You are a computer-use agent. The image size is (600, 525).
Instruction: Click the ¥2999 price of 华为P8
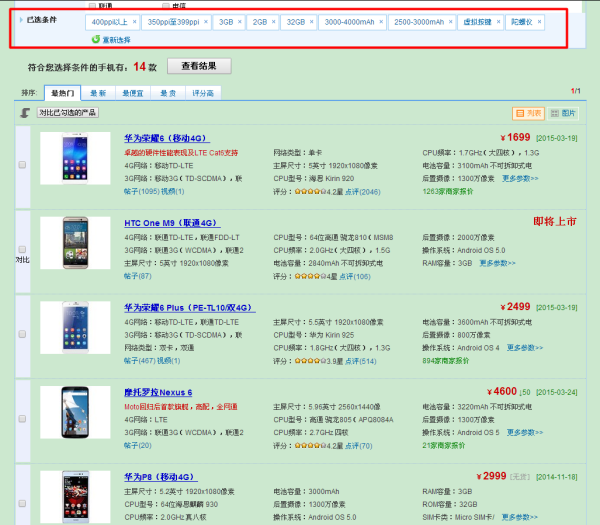(x=491, y=476)
